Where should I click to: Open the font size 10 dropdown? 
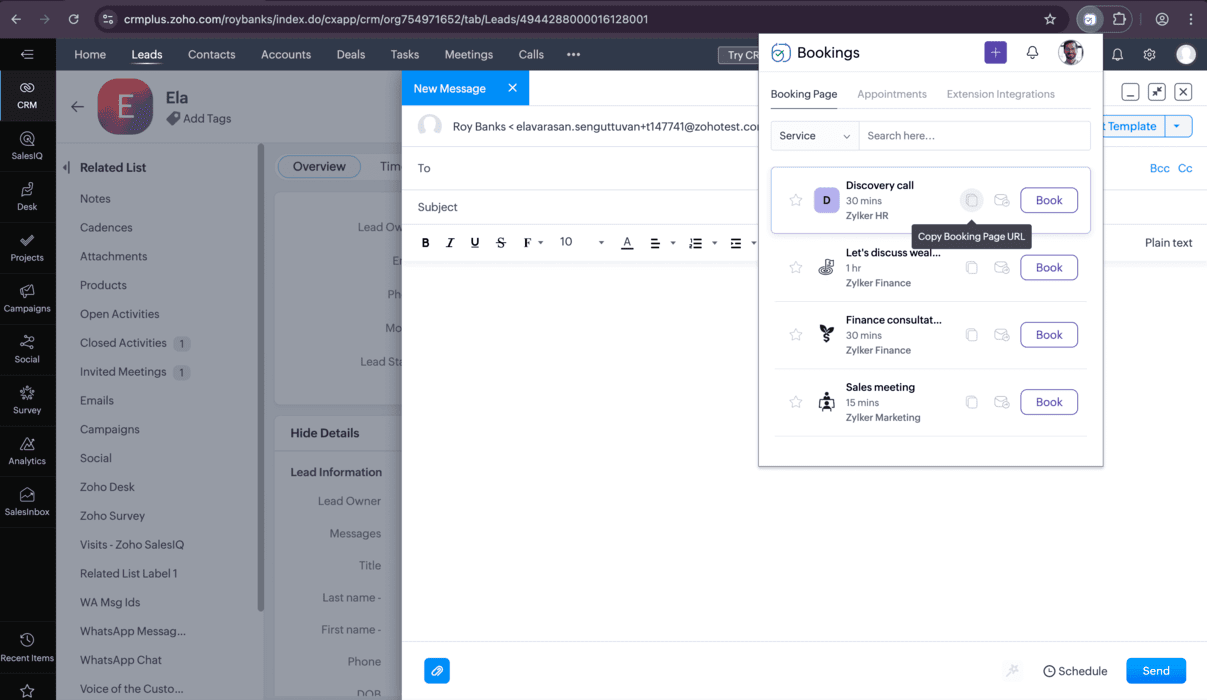click(581, 242)
